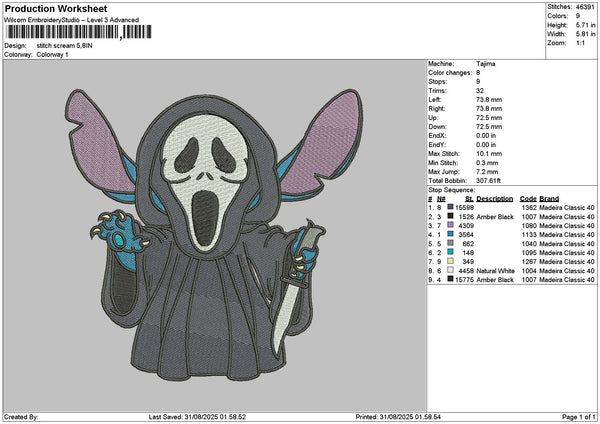Select the colorway value "Colorway 1"
600x424 pixels.
coord(52,55)
